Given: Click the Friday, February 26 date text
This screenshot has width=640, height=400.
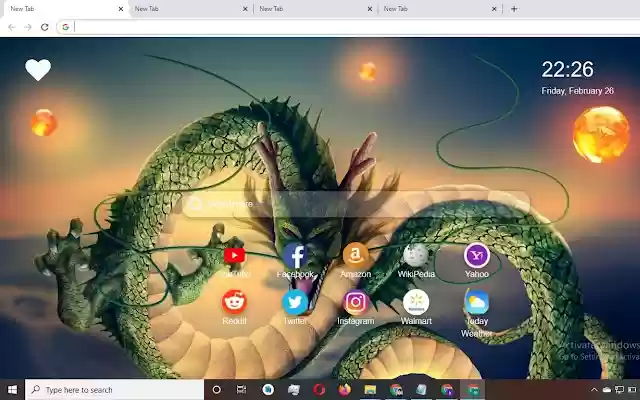Looking at the screenshot, I should [578, 91].
